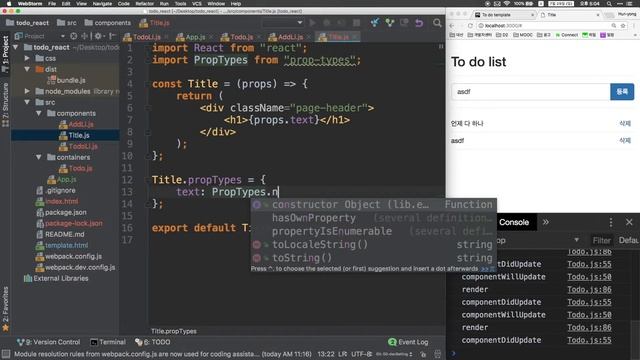Toggle tool window bars via bottom-left corner icon
Viewport: 640px width, 360px height.
tap(6, 354)
